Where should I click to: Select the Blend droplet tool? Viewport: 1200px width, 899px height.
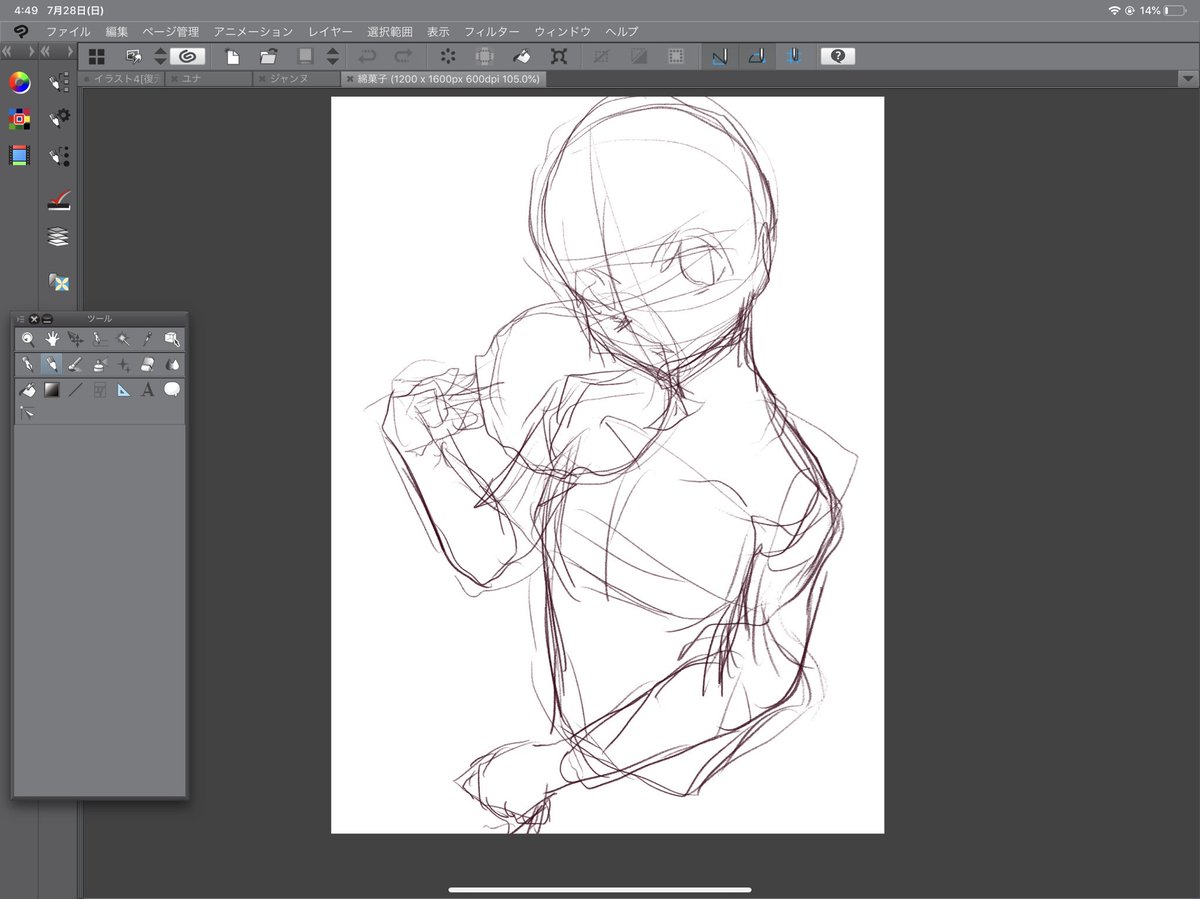[172, 365]
